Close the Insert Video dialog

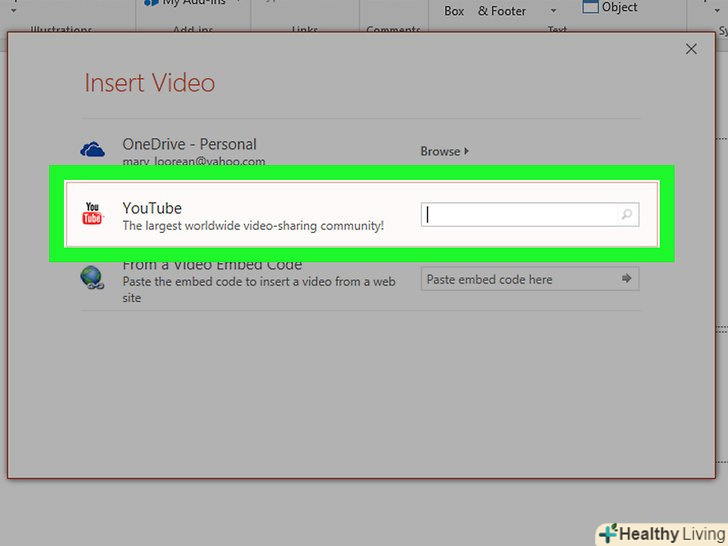pos(690,48)
